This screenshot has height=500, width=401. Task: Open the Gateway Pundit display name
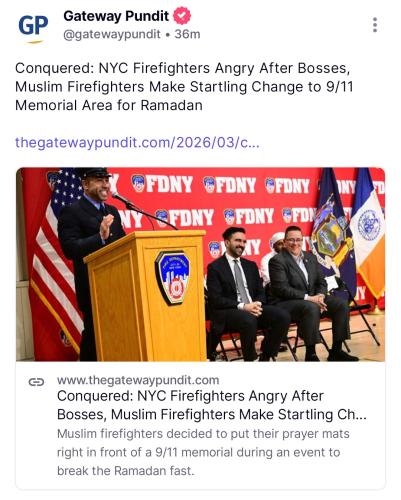pos(116,16)
